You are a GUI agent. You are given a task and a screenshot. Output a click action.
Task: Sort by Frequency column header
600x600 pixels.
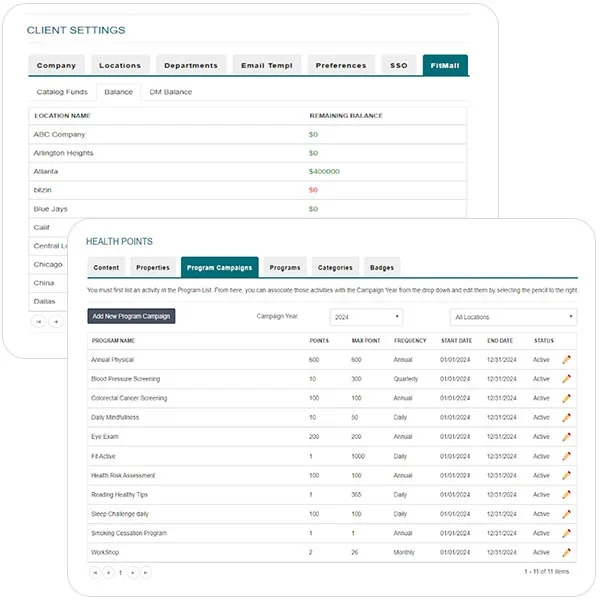410,341
